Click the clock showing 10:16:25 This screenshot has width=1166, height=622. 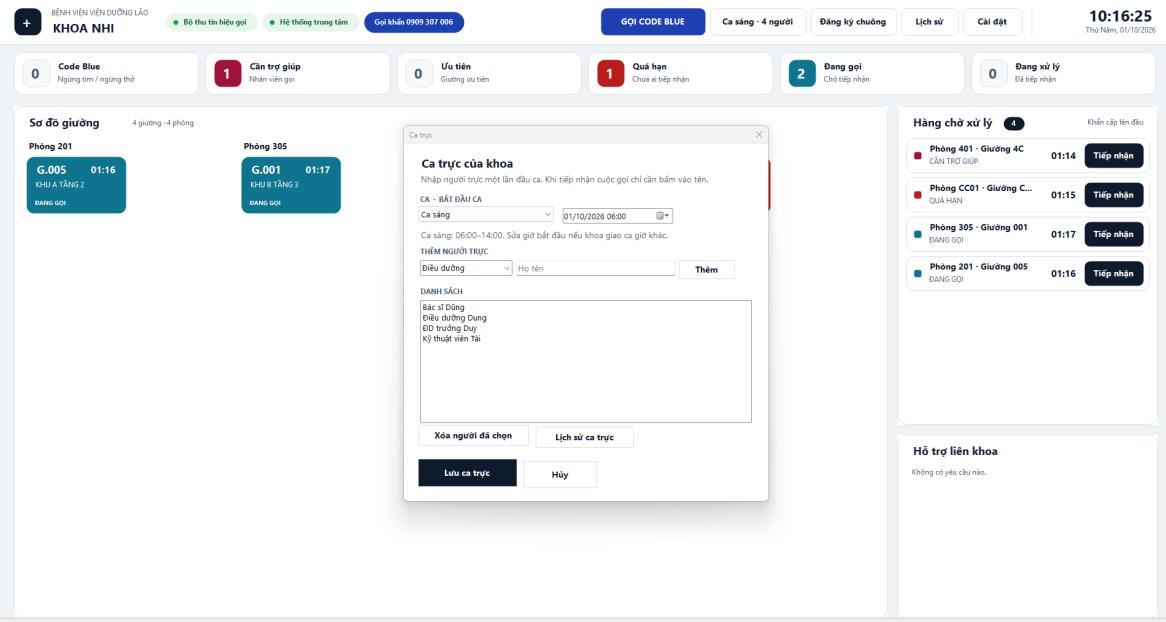pos(1120,16)
